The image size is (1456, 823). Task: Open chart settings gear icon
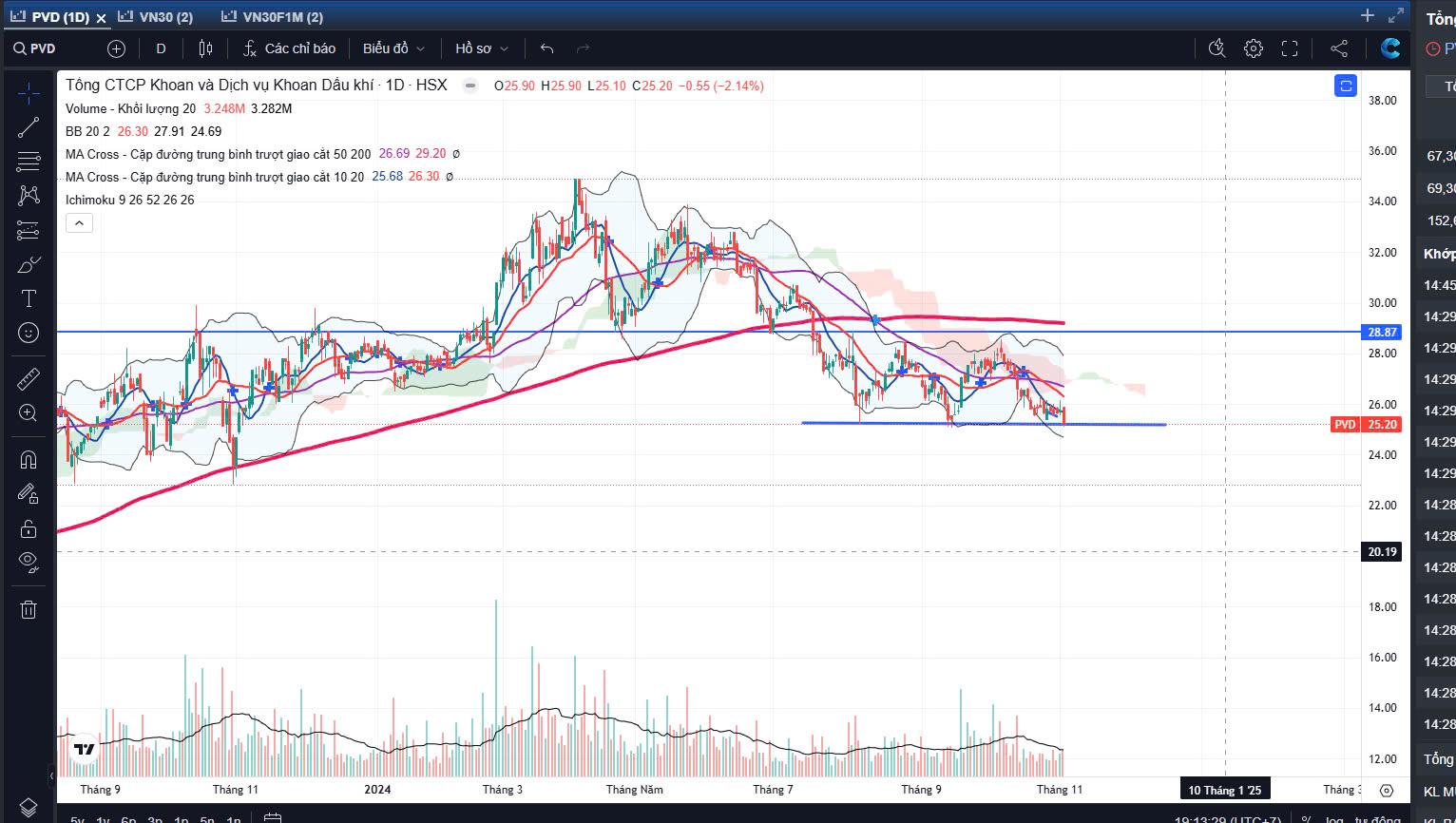(1254, 48)
